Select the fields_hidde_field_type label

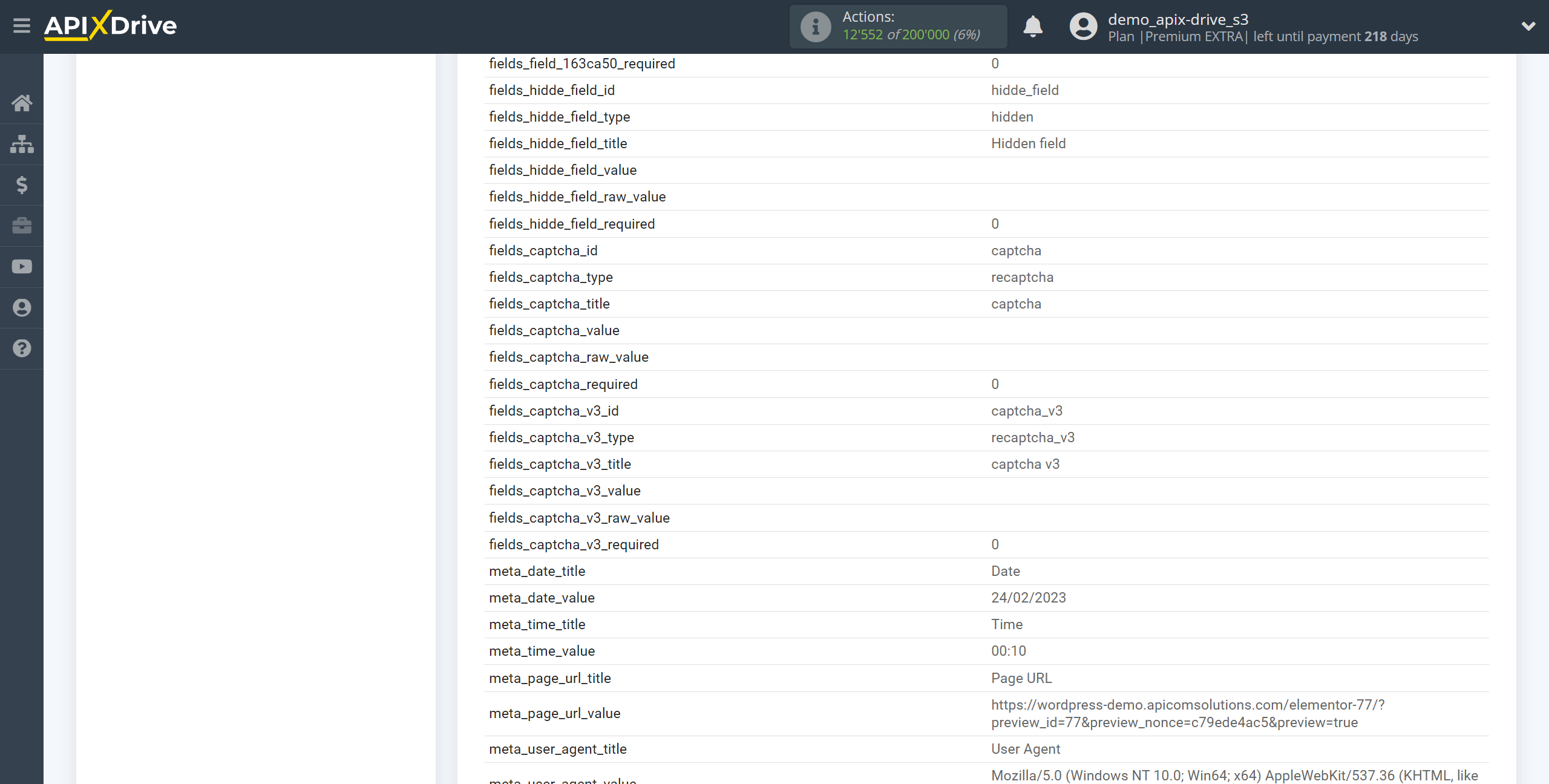pos(560,117)
